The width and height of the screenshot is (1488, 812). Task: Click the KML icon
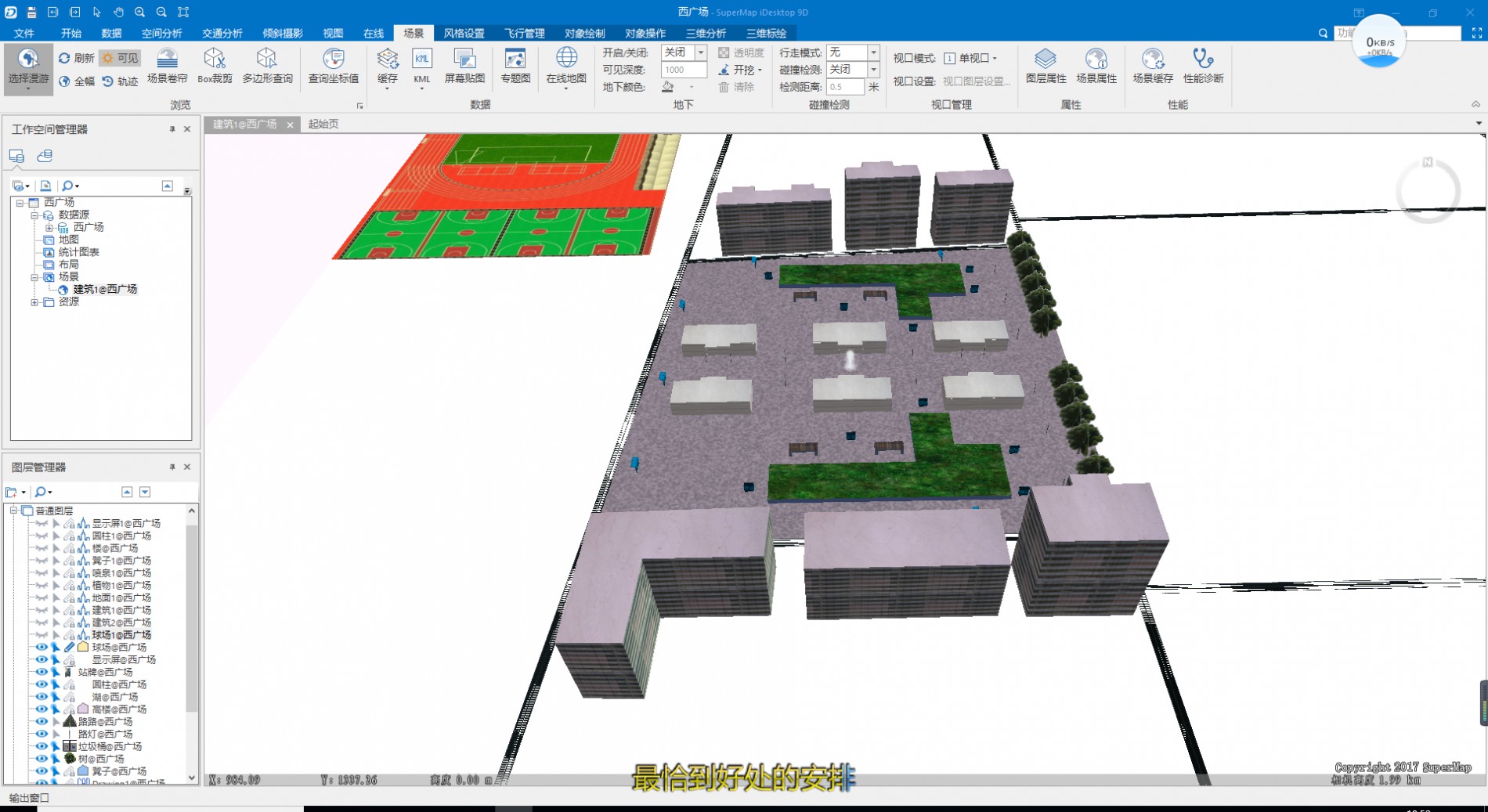[x=422, y=60]
